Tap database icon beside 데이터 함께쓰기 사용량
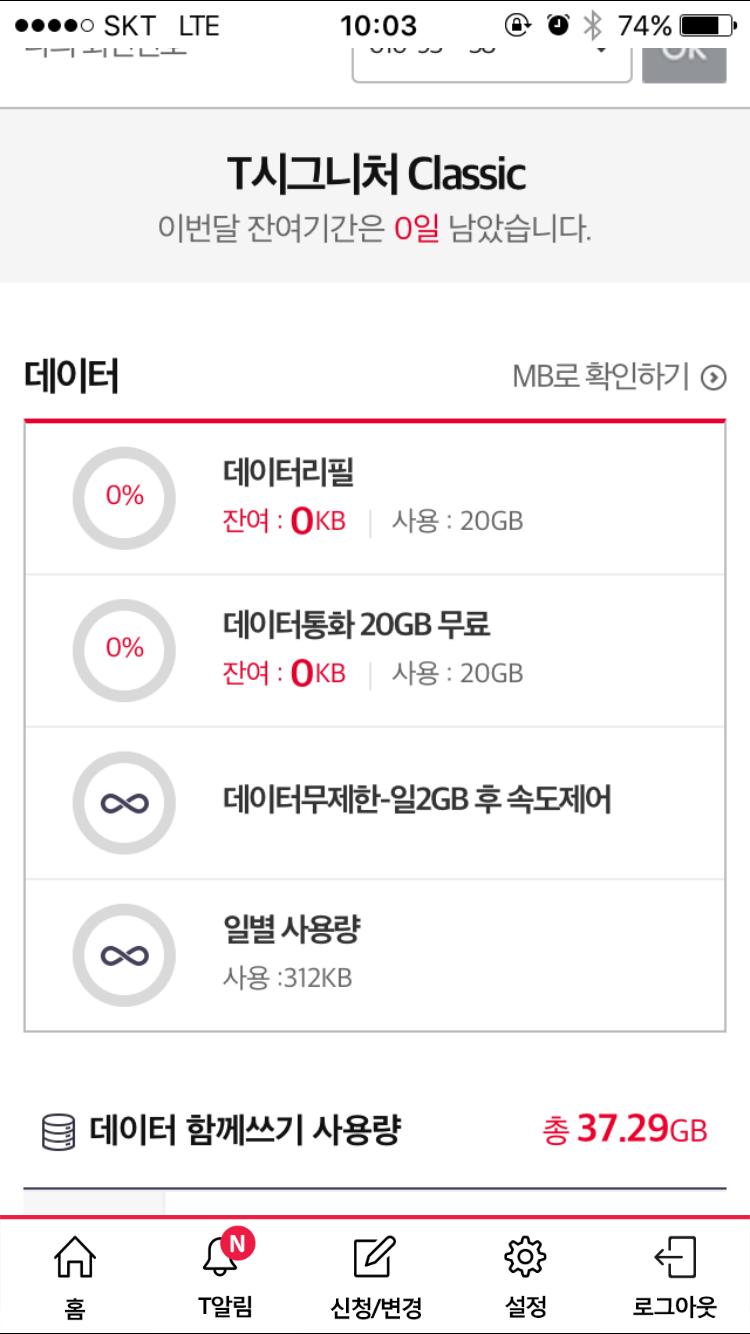The image size is (750, 1334). tap(58, 1133)
